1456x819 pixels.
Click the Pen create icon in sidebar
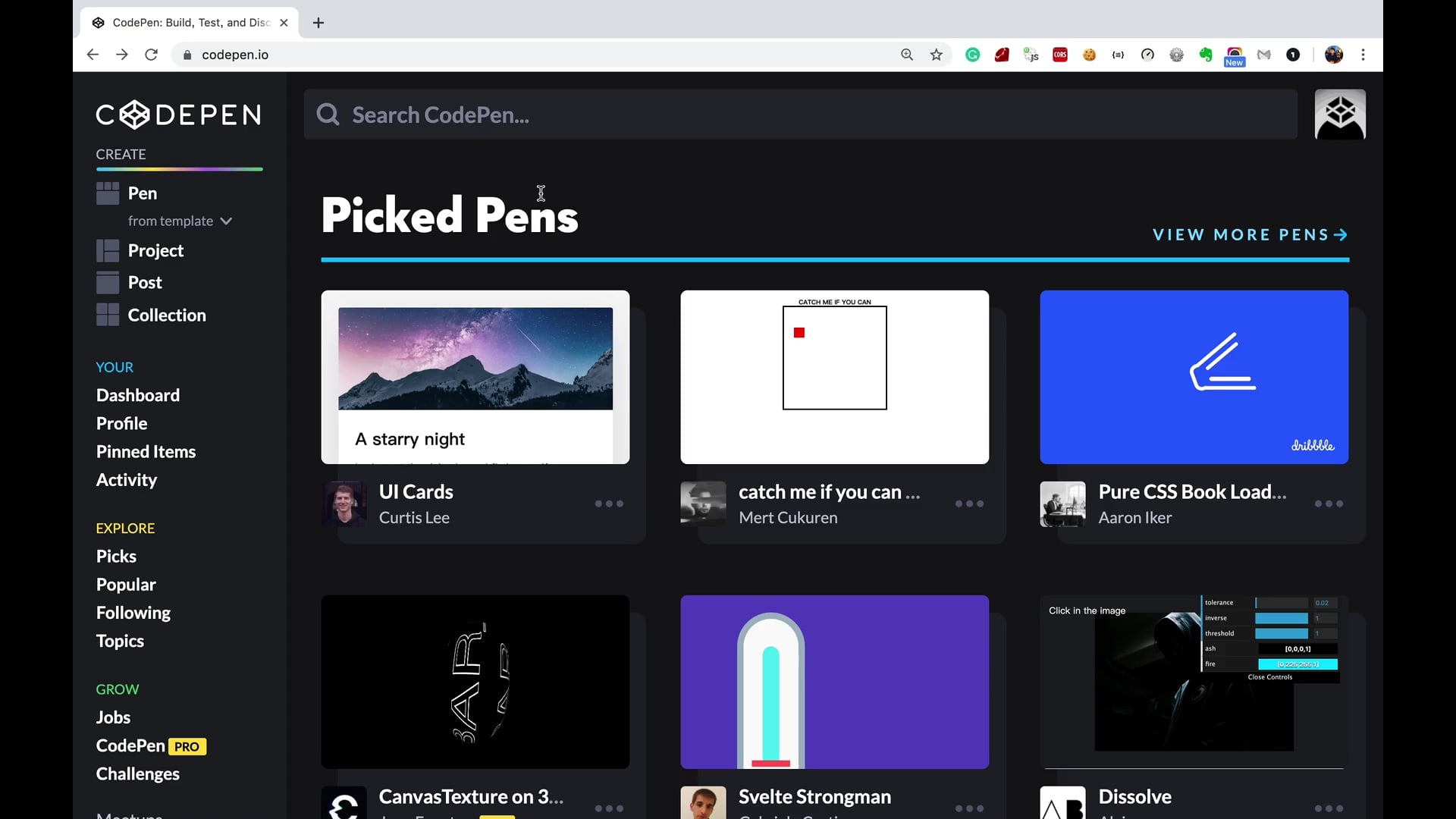pyautogui.click(x=108, y=193)
